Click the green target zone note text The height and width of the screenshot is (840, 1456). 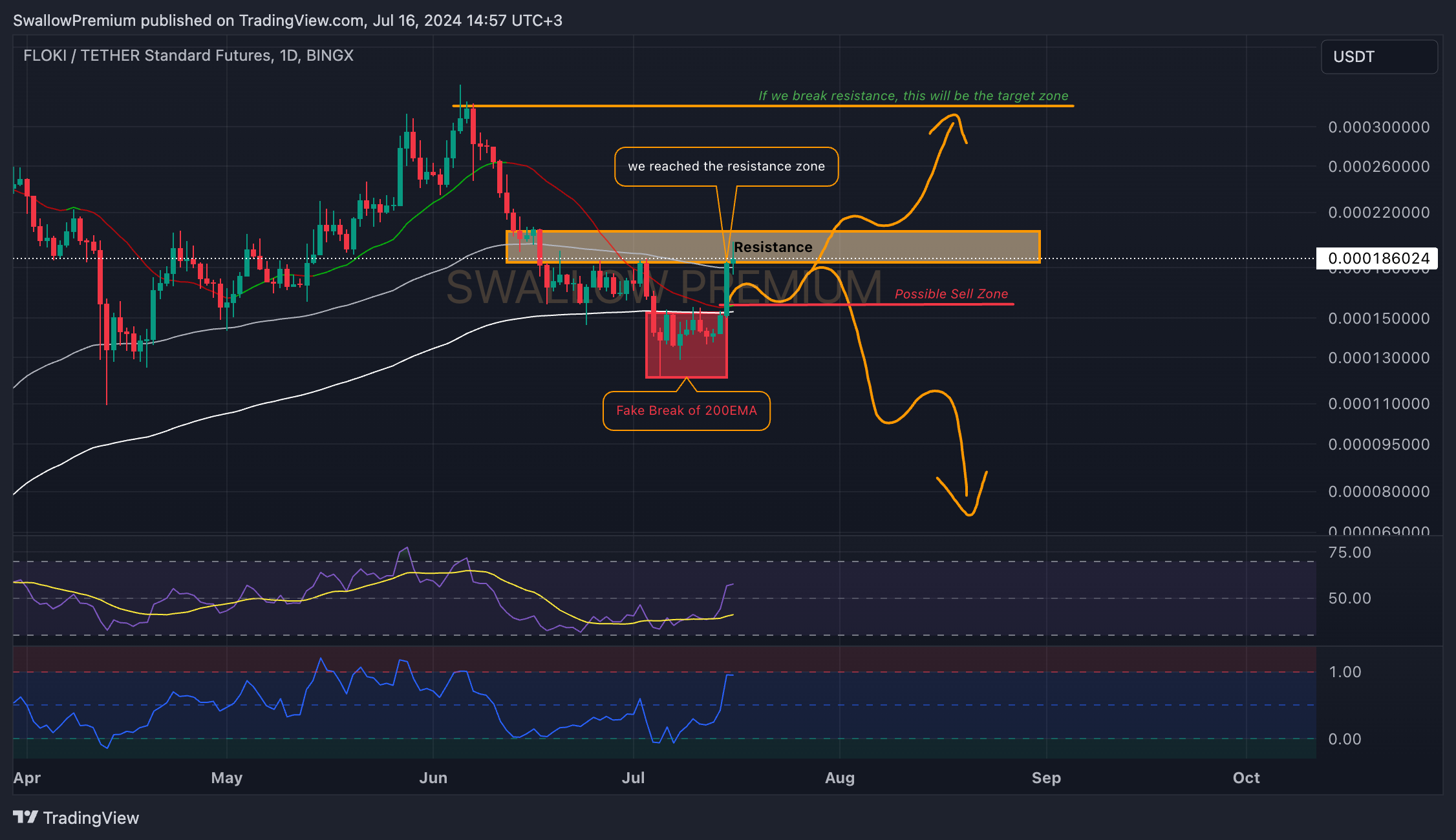click(x=913, y=96)
